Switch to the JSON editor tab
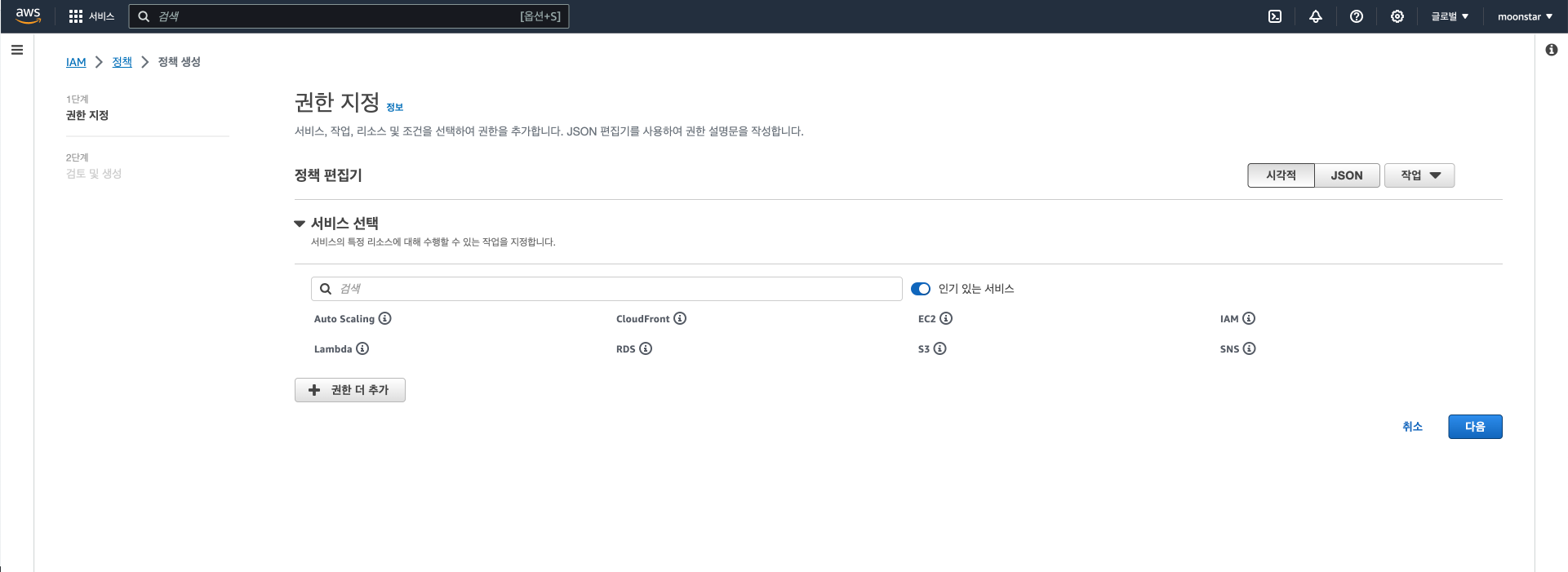This screenshot has height=572, width=1568. 1347,175
